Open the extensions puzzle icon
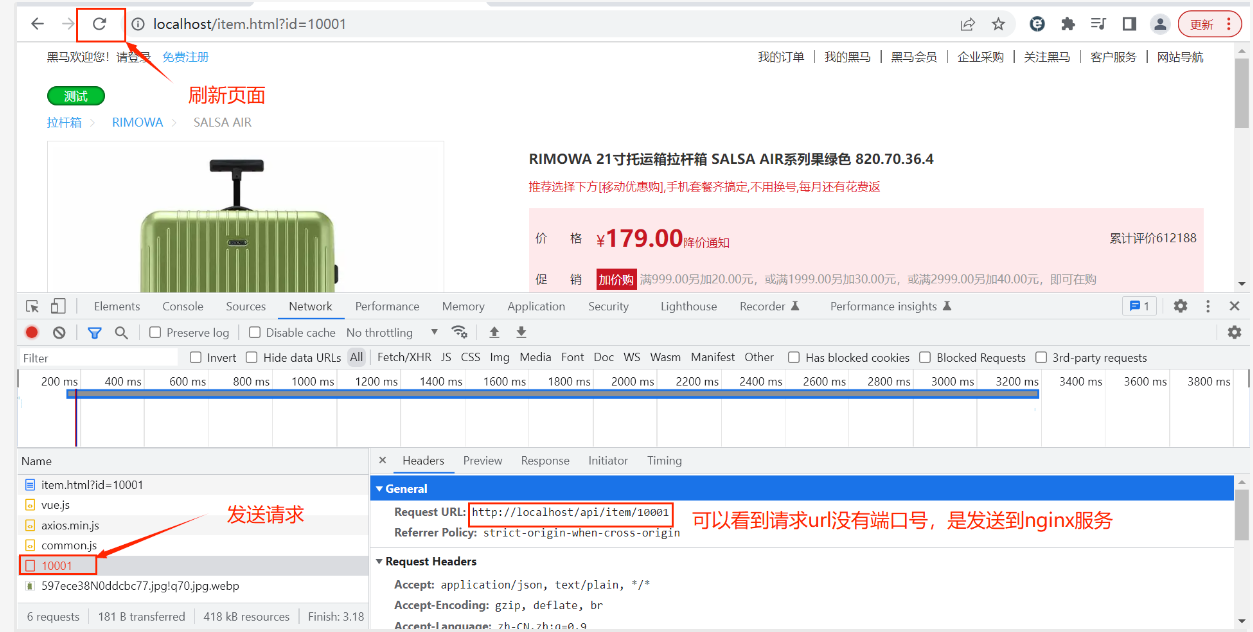Screen dimensions: 1253x632 [1068, 24]
